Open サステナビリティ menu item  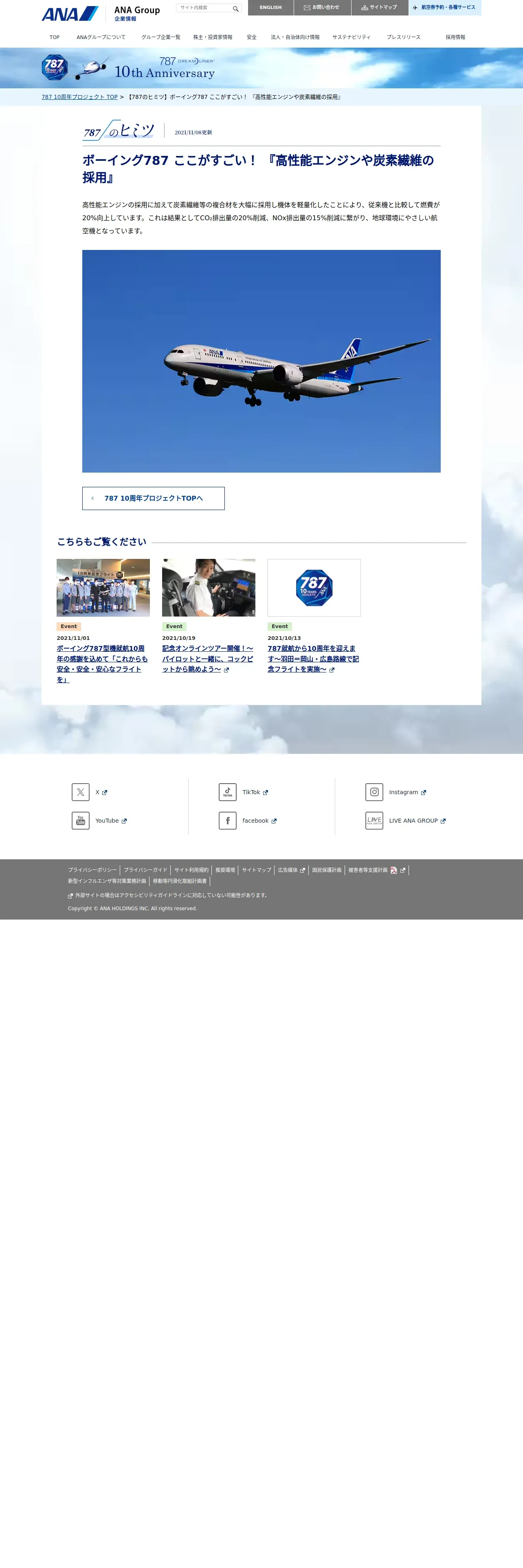point(351,37)
